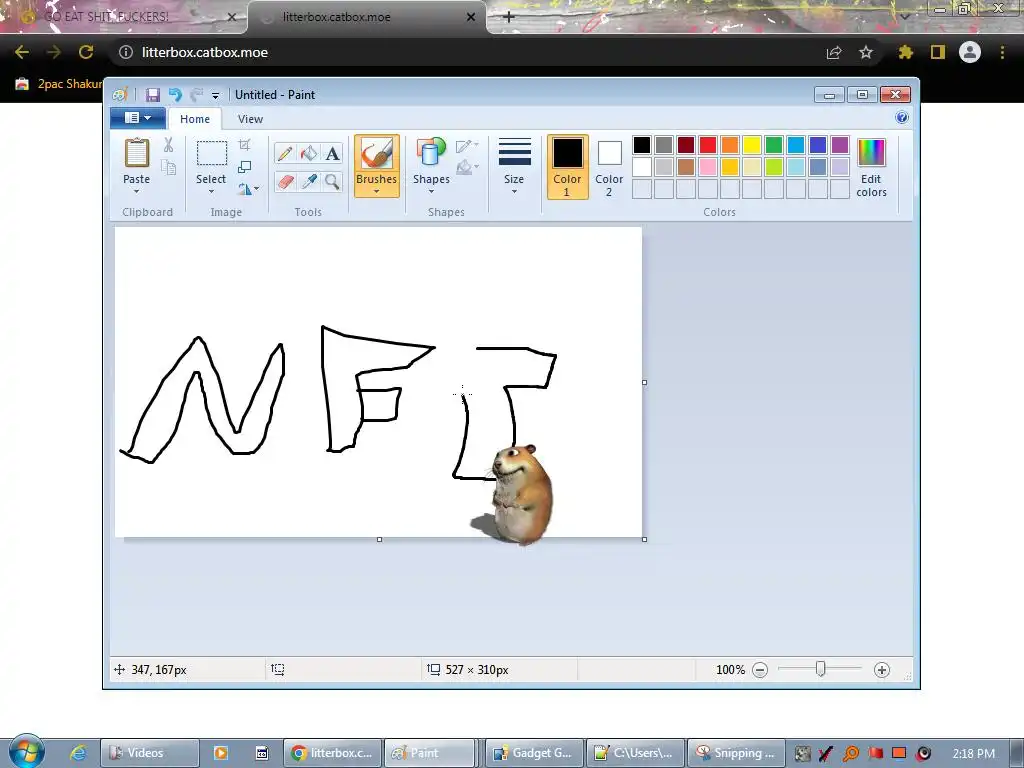Switch to the first browser tab

tap(124, 17)
